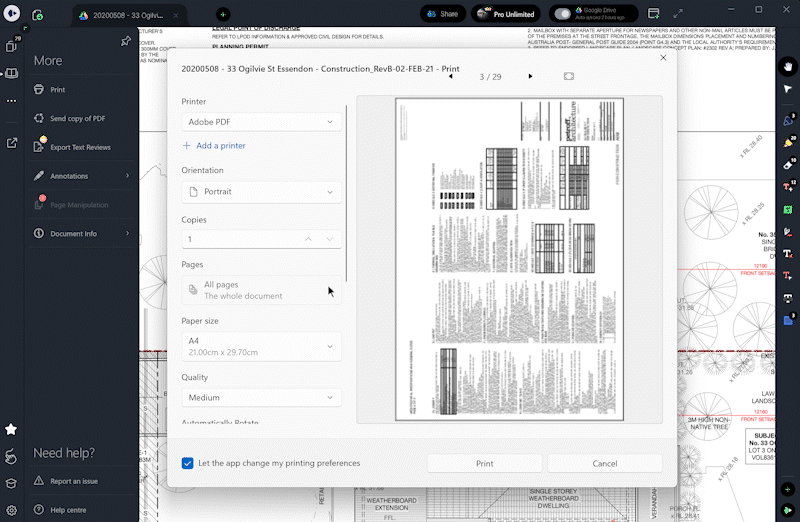Click the Add a printer link
The image size is (800, 522).
pos(214,145)
